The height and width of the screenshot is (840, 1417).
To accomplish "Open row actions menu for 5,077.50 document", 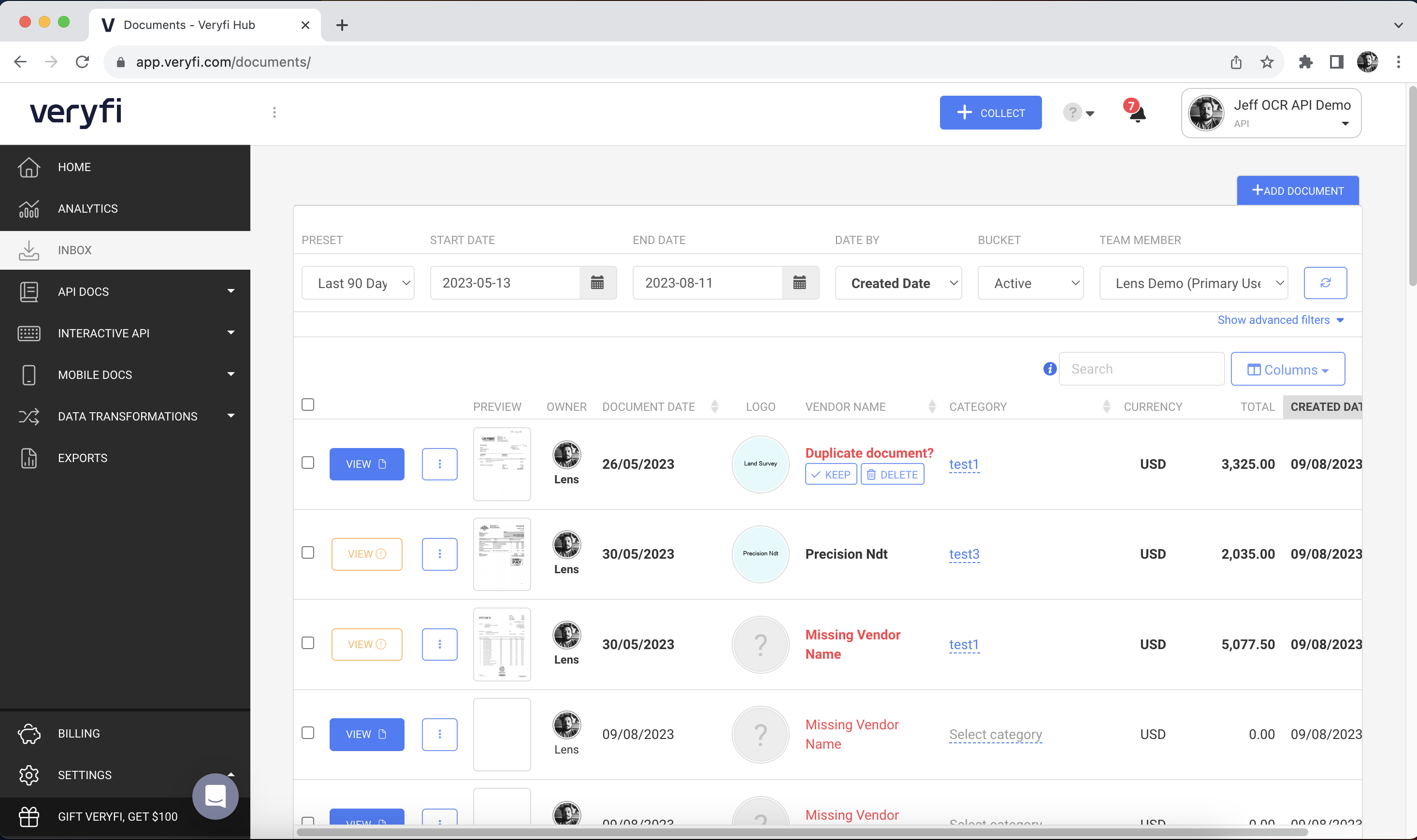I will 440,644.
